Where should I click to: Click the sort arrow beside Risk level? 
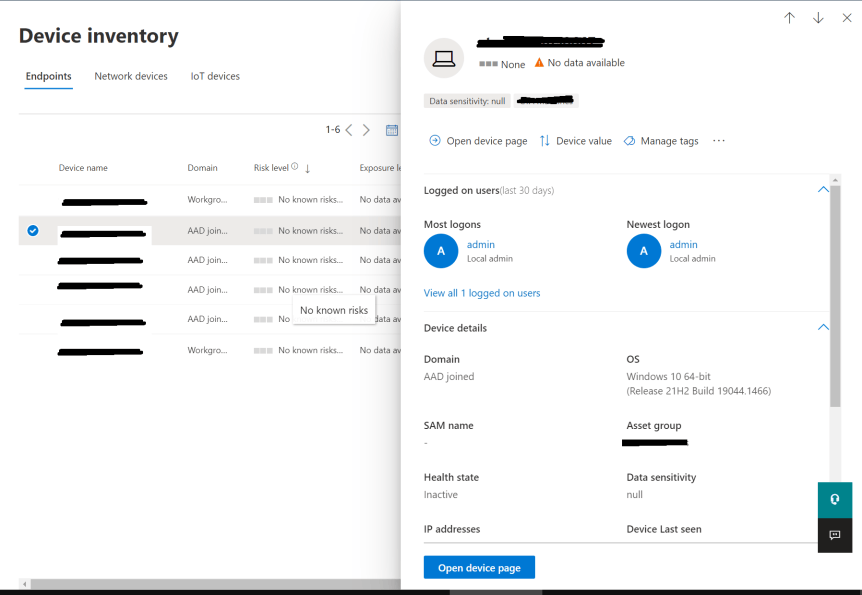pos(307,169)
